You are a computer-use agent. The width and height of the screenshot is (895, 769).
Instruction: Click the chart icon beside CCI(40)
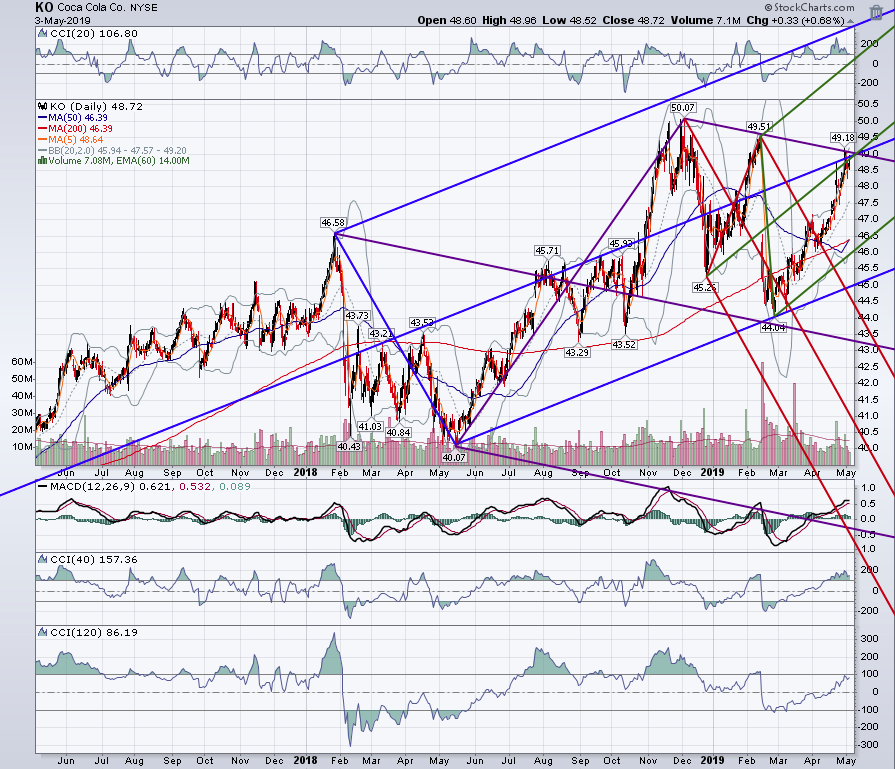coord(42,559)
